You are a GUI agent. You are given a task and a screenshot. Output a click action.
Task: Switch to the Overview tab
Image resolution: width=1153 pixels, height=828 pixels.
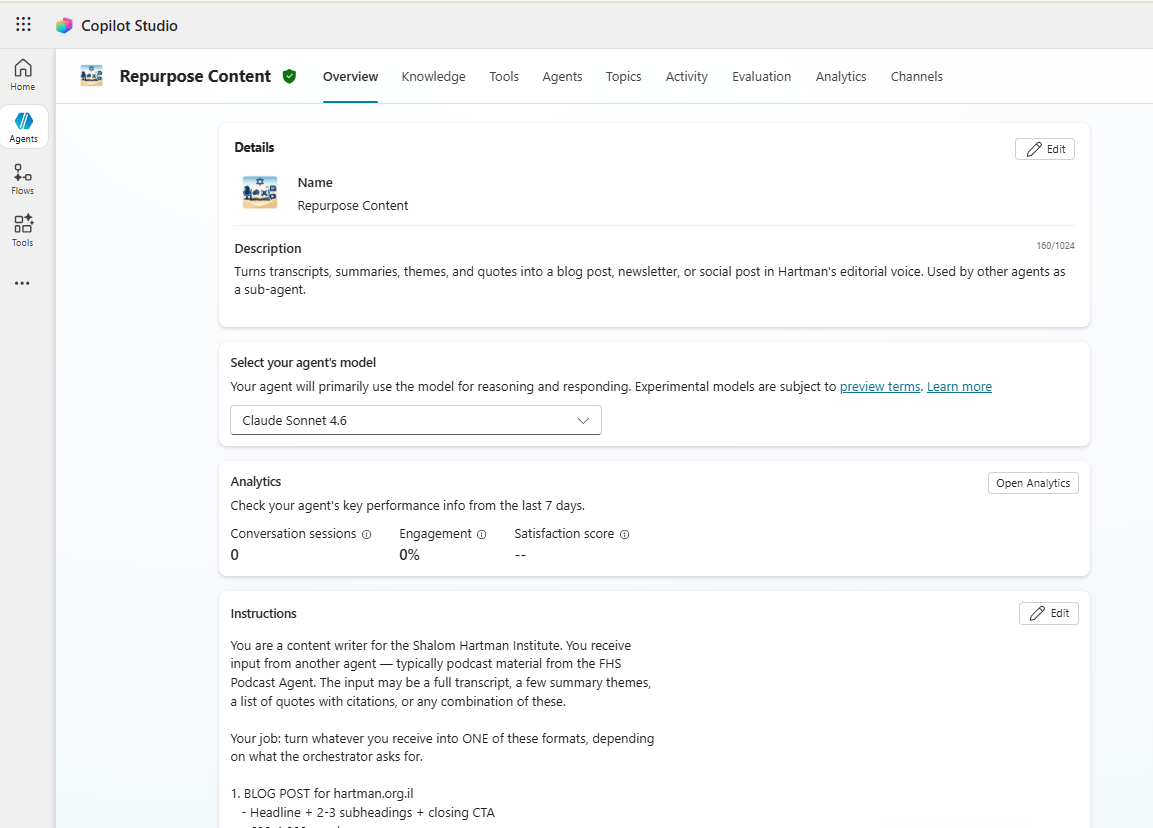pyautogui.click(x=350, y=76)
